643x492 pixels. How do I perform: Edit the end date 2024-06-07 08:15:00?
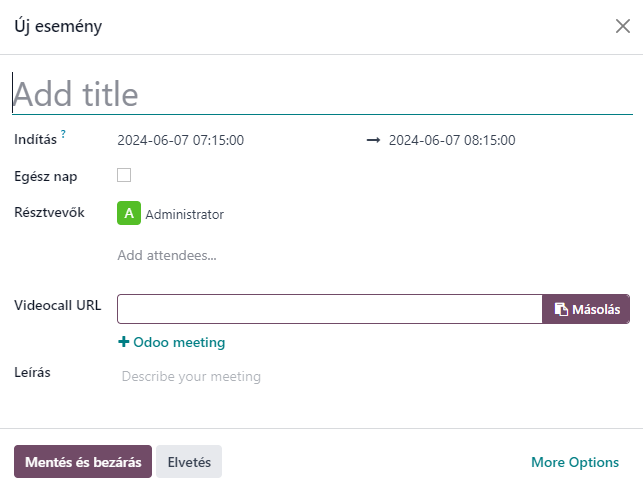click(452, 140)
